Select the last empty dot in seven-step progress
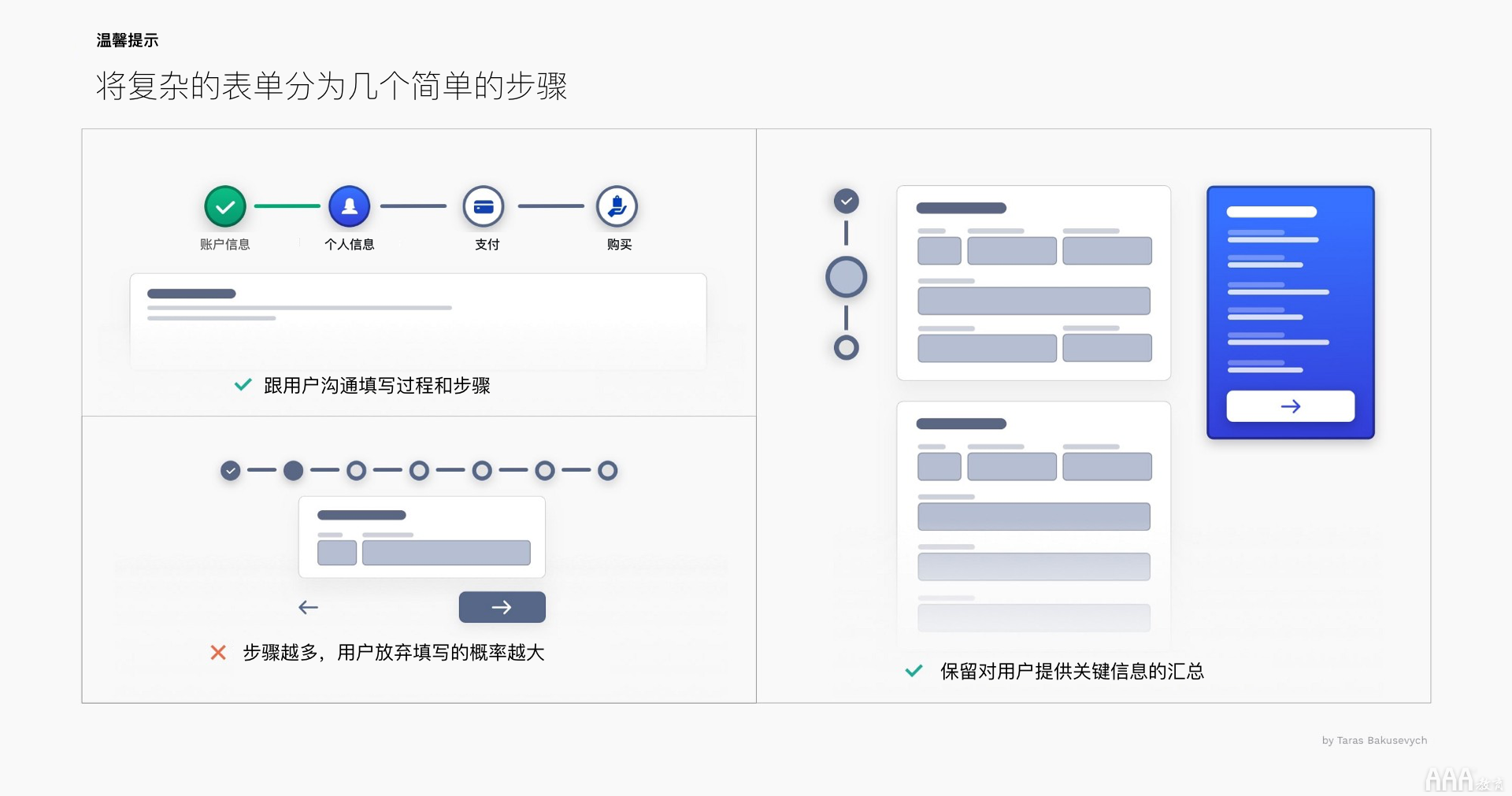Image resolution: width=1512 pixels, height=796 pixels. point(607,471)
